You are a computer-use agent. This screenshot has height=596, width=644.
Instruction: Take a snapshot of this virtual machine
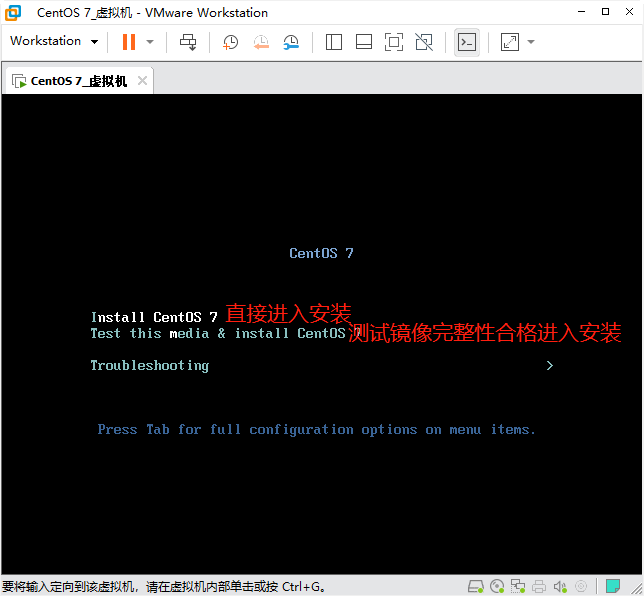(230, 42)
